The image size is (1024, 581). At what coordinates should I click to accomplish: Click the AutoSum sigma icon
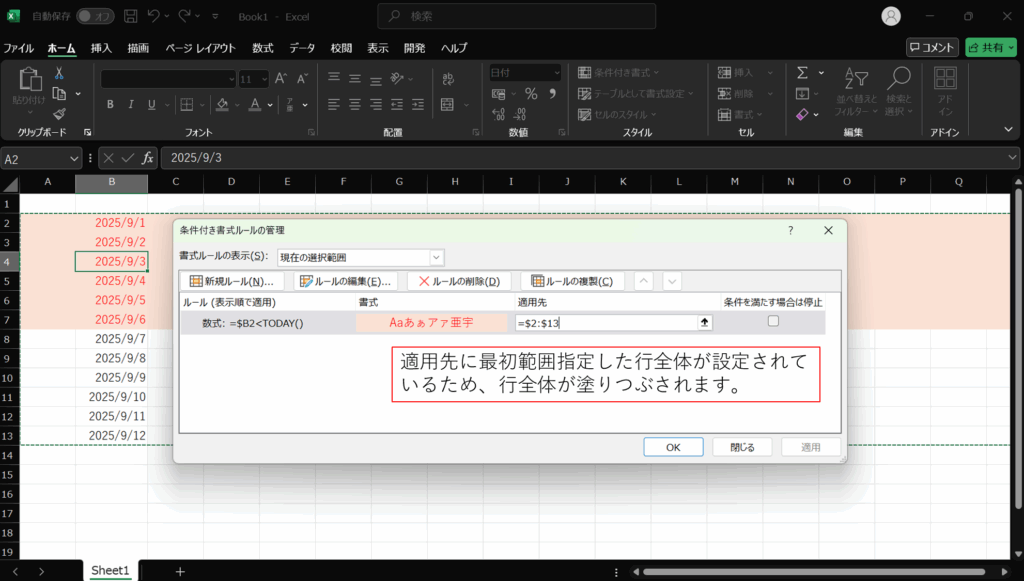click(x=803, y=72)
